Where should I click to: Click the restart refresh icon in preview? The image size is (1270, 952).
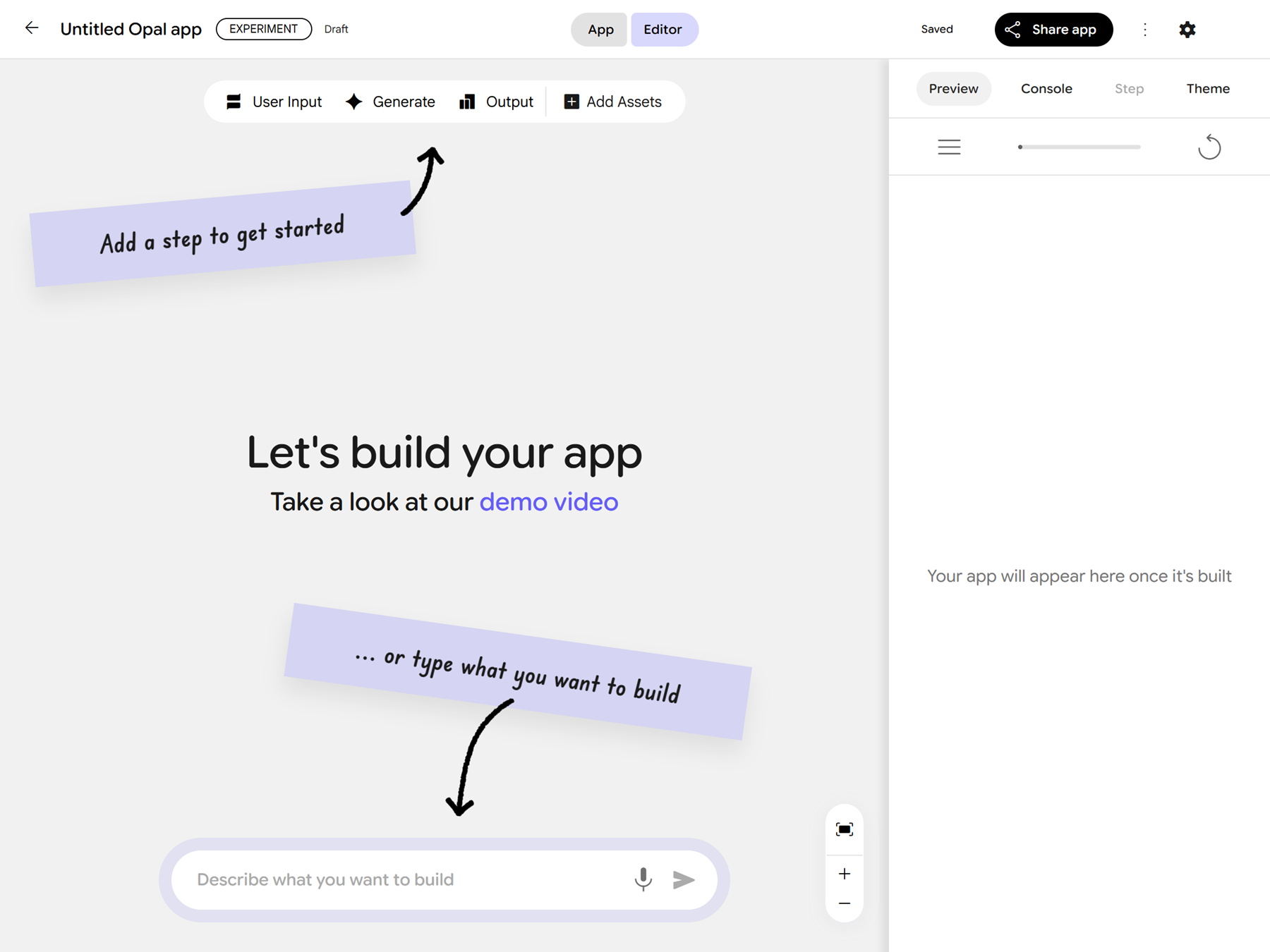click(x=1209, y=147)
